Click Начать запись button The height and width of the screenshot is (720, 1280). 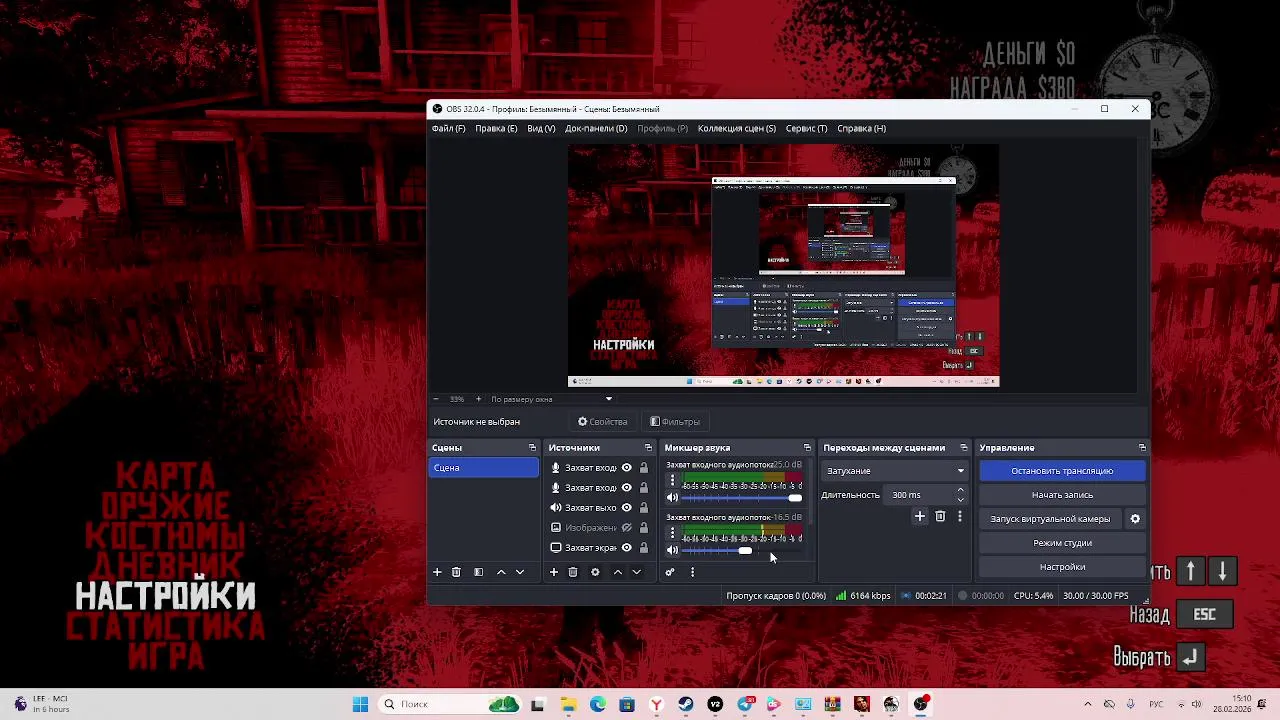click(1062, 495)
